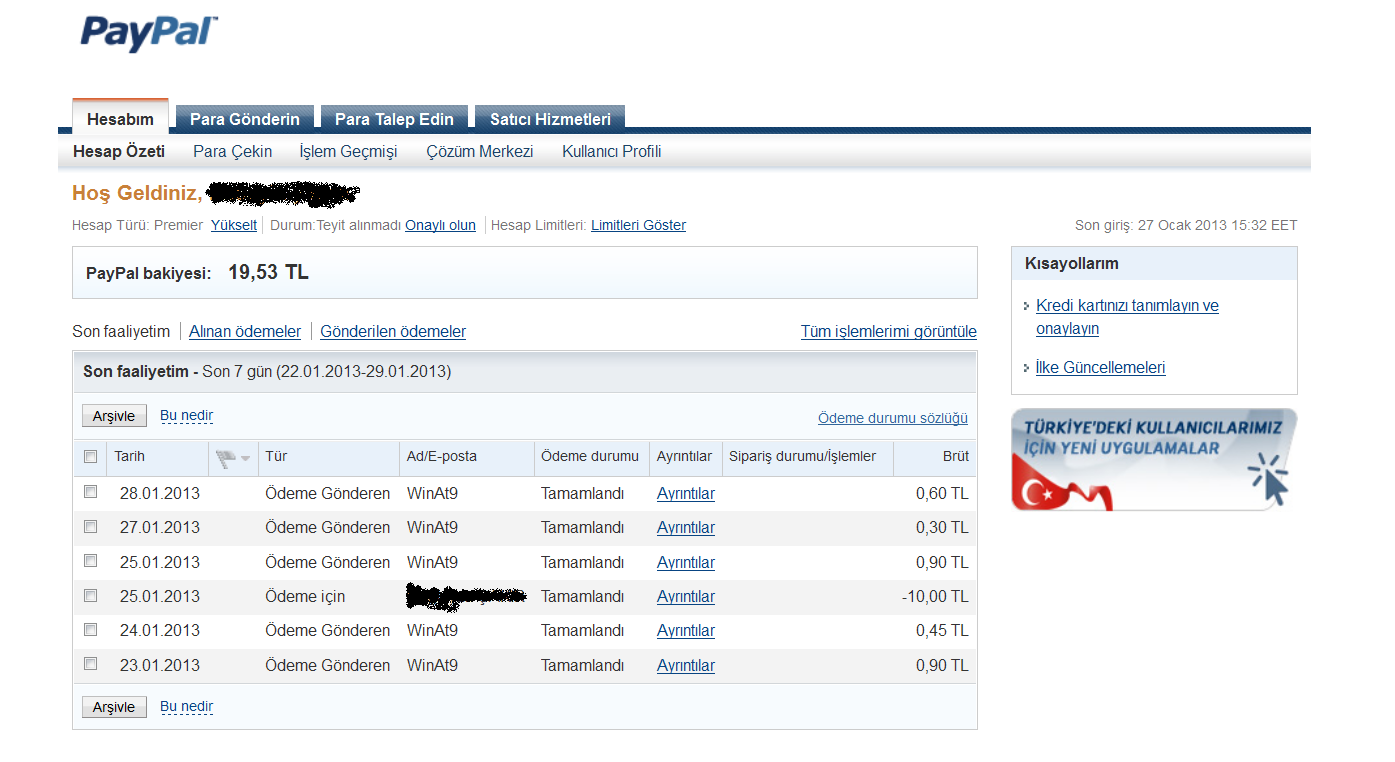
Task: Show Alınan ödemeler
Action: [245, 331]
